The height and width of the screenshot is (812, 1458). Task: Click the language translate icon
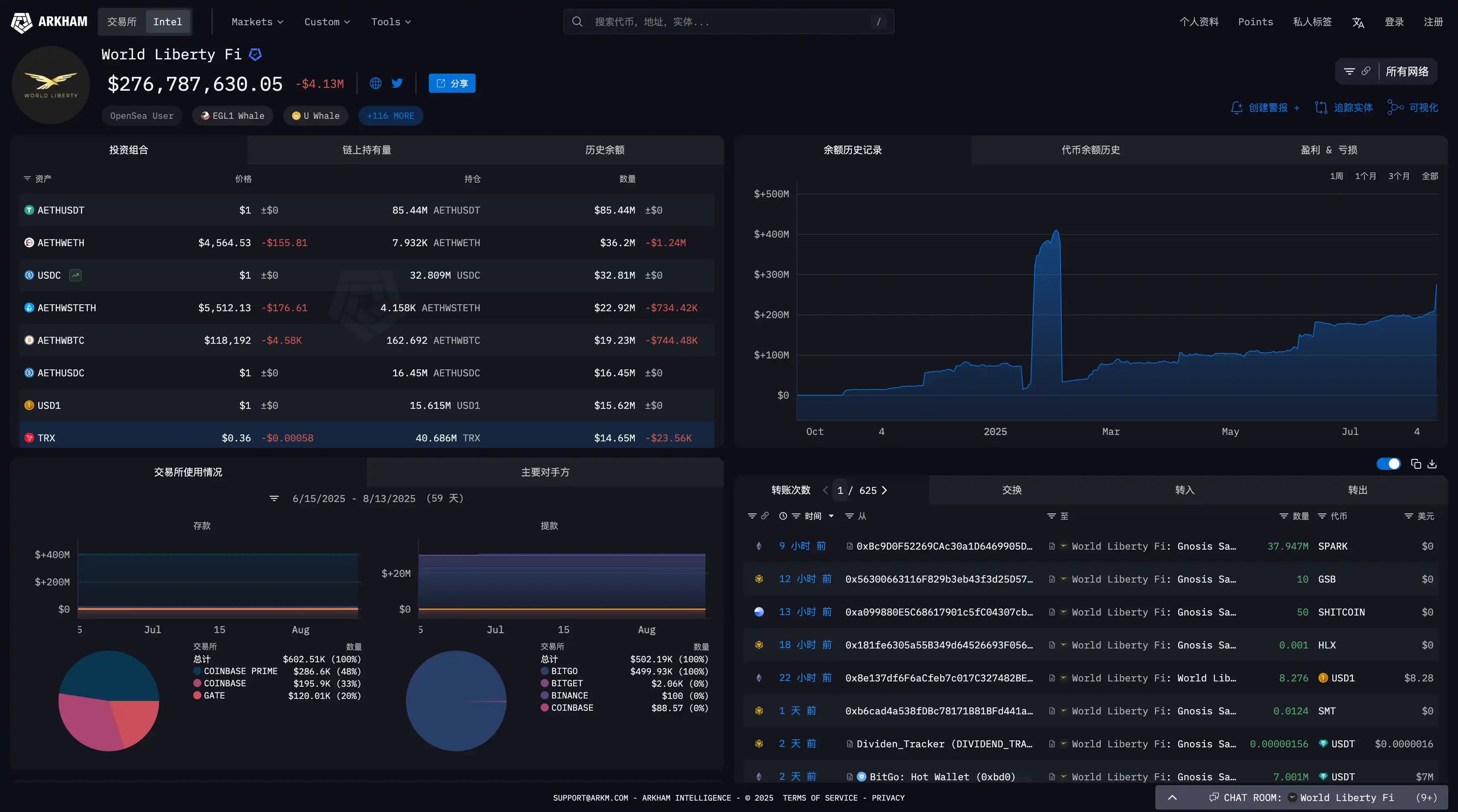pos(1358,22)
